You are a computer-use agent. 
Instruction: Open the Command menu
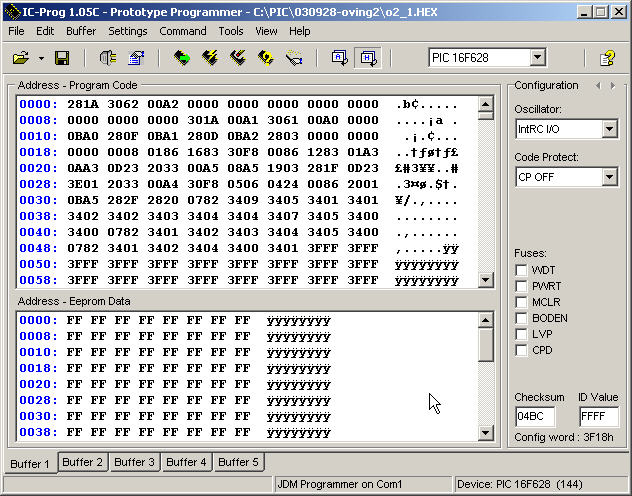182,31
